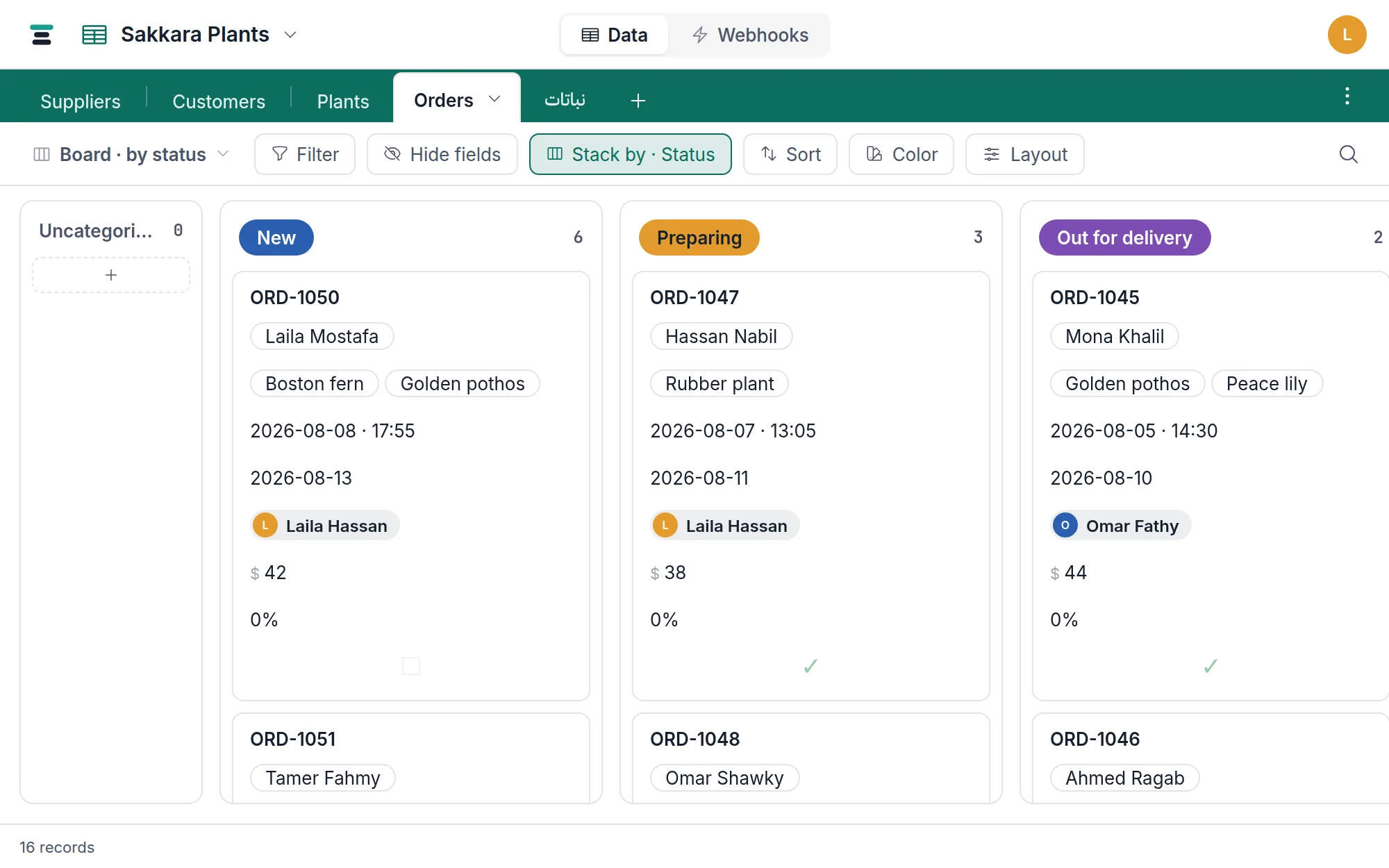Click Laila Hassan assignee in ORD-1047

pyautogui.click(x=725, y=526)
